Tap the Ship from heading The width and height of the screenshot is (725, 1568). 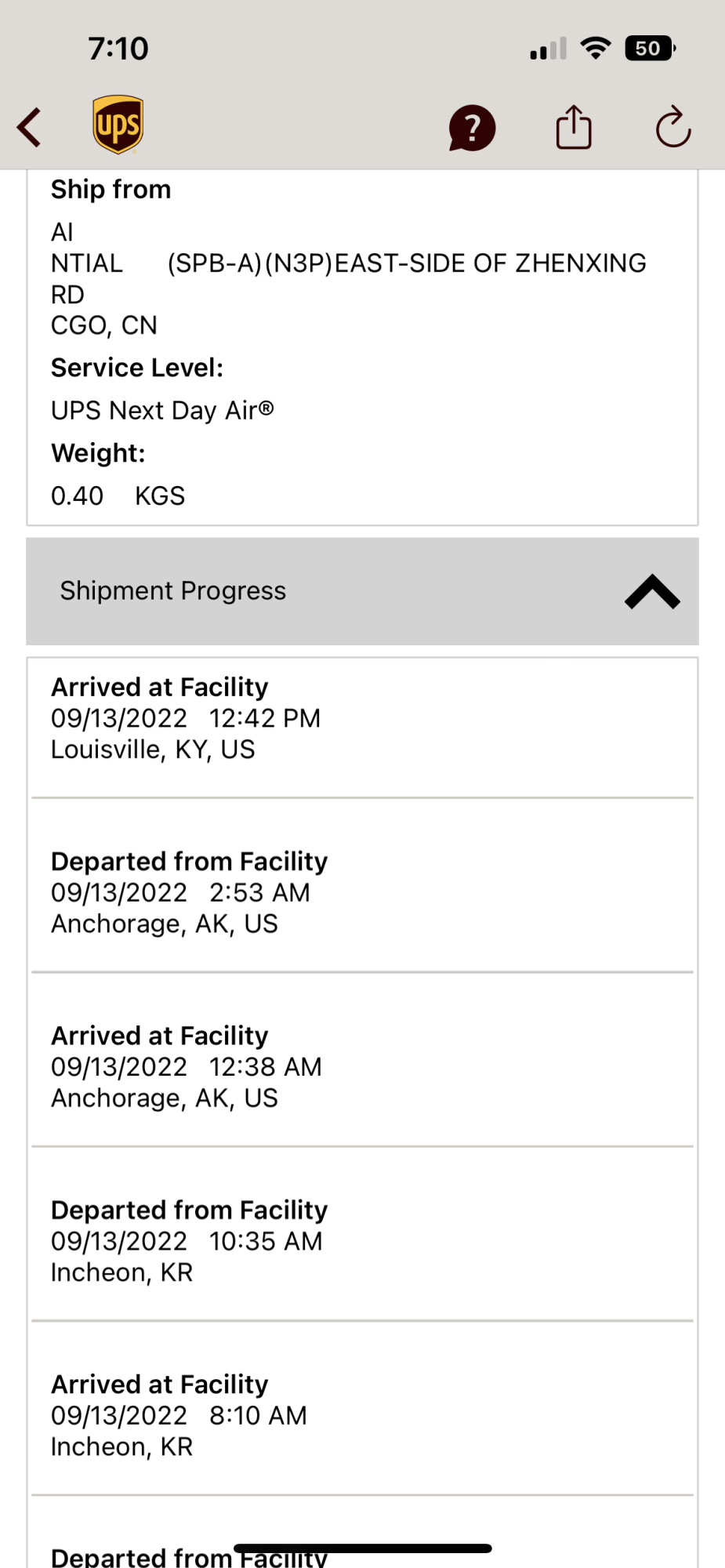(x=111, y=190)
